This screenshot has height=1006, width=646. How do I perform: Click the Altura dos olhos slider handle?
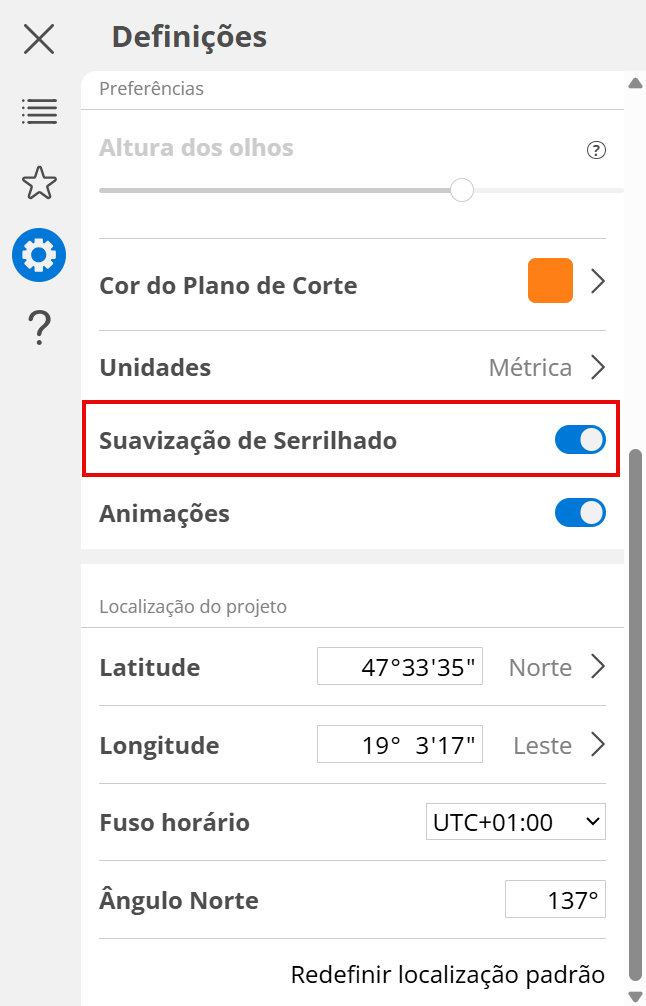461,190
